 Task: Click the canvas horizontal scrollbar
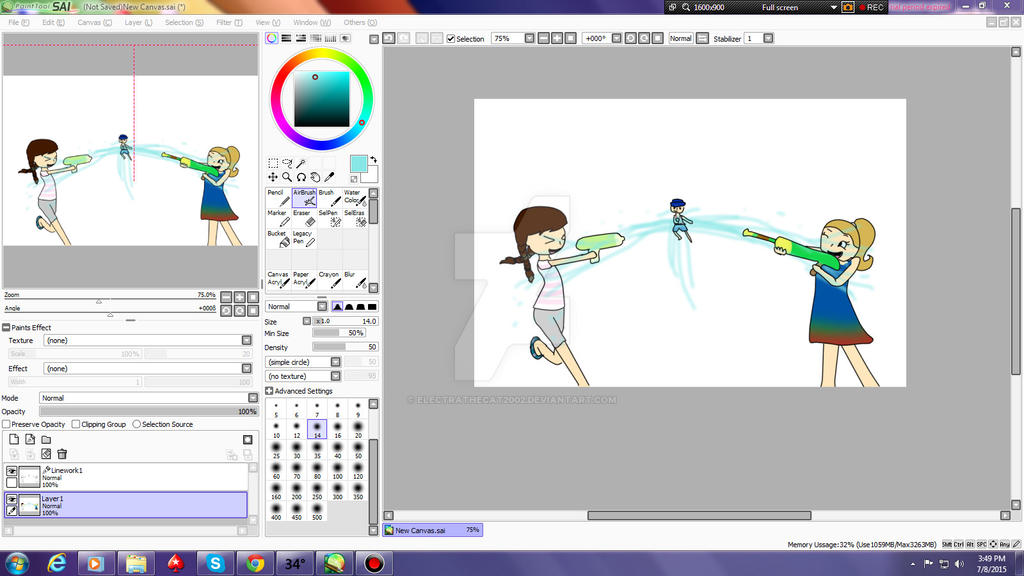tap(699, 515)
